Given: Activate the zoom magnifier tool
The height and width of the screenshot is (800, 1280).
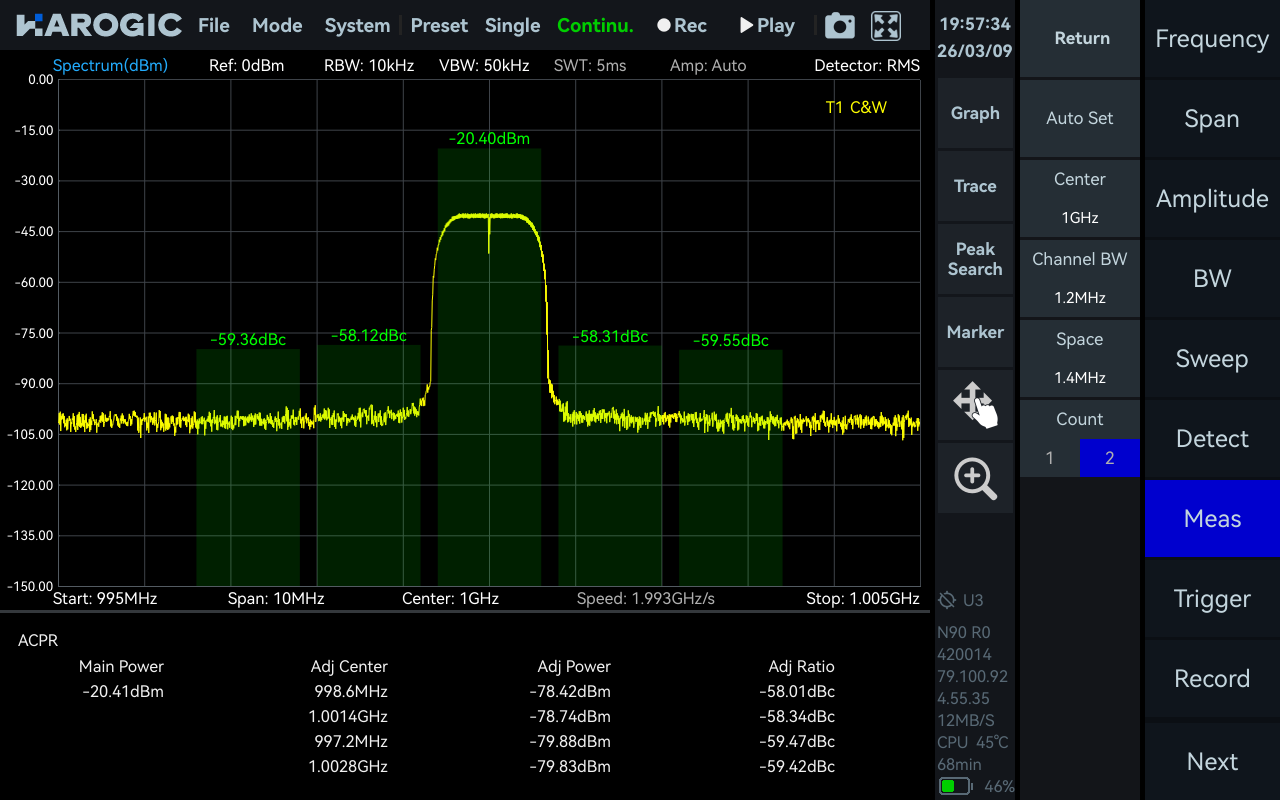Looking at the screenshot, I should click(975, 478).
